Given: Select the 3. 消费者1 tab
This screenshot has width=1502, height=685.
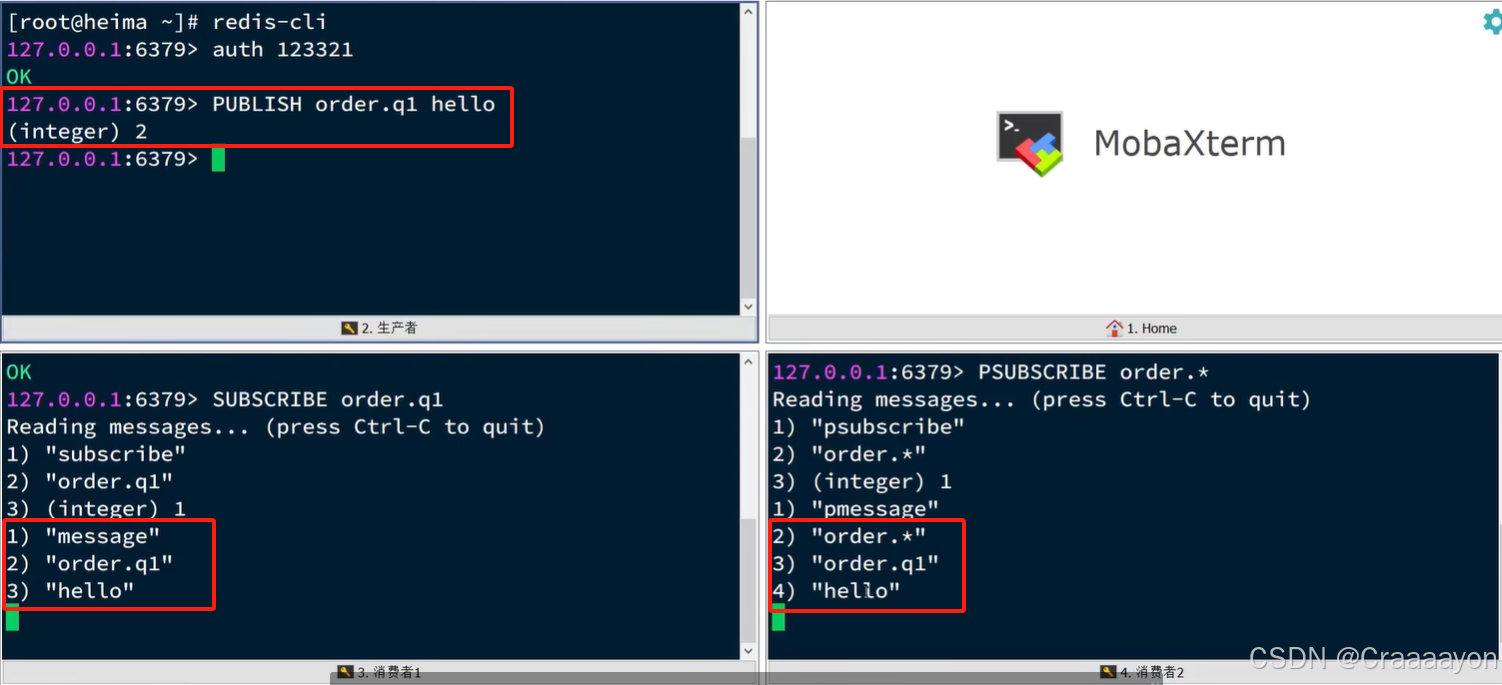Looking at the screenshot, I should [x=378, y=673].
